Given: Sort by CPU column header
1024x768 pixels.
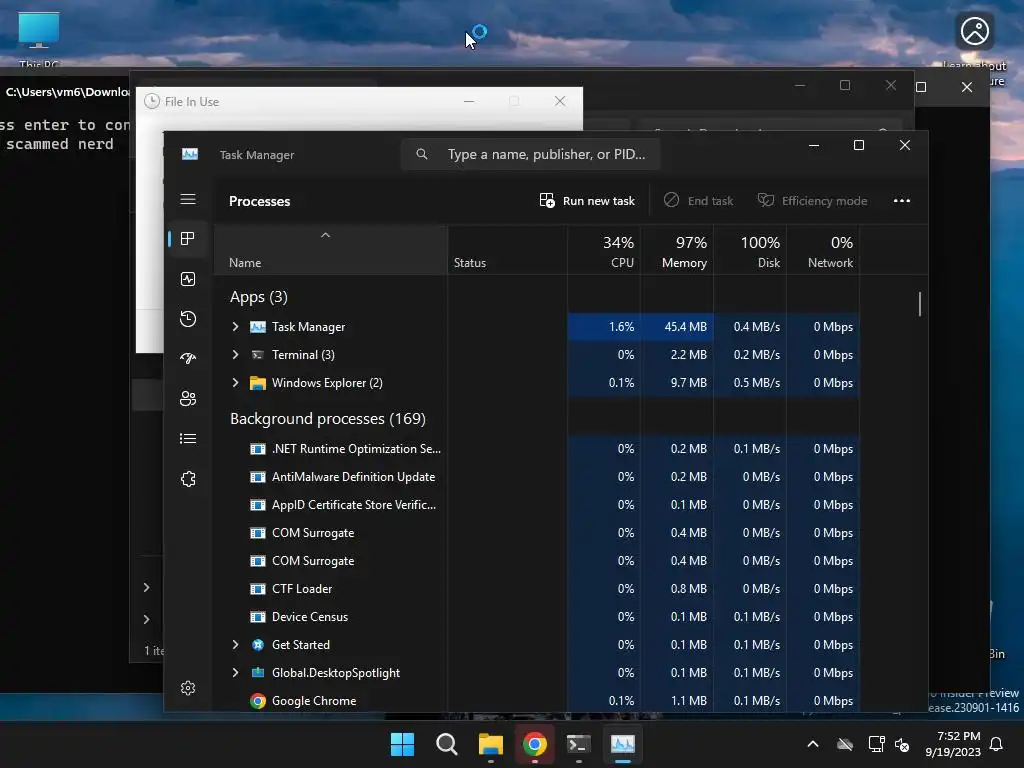Looking at the screenshot, I should coord(604,251).
